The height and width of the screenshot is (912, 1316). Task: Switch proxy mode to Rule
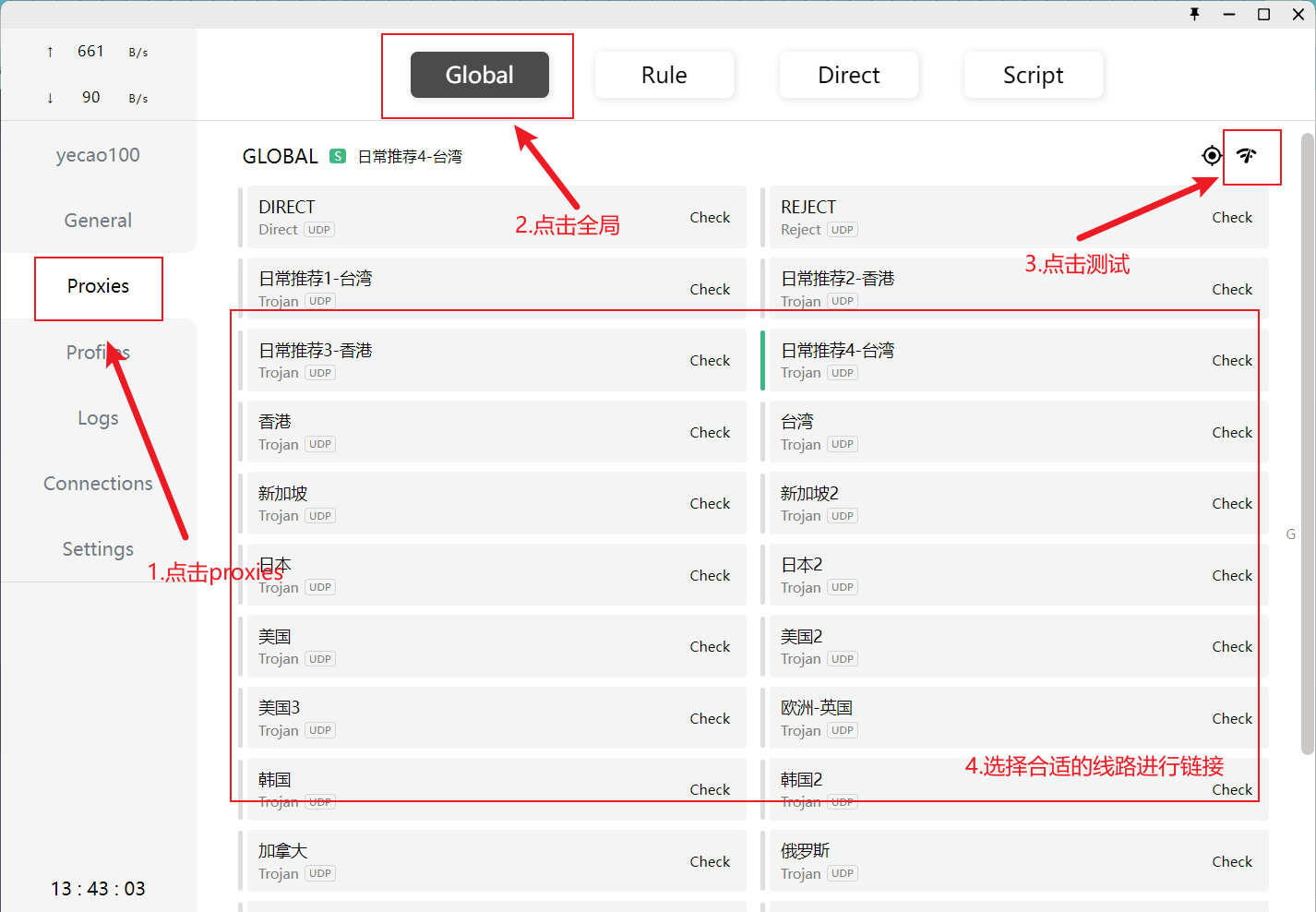coord(664,75)
